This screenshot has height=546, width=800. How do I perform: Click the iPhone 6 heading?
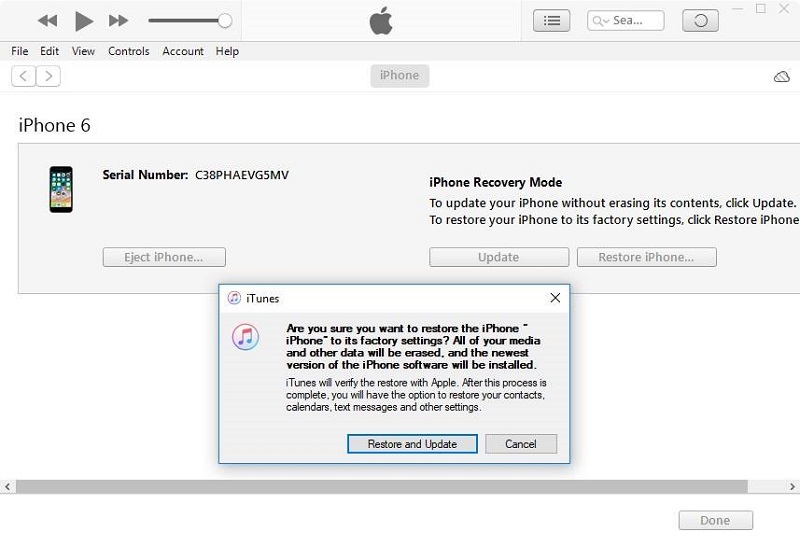coord(55,126)
